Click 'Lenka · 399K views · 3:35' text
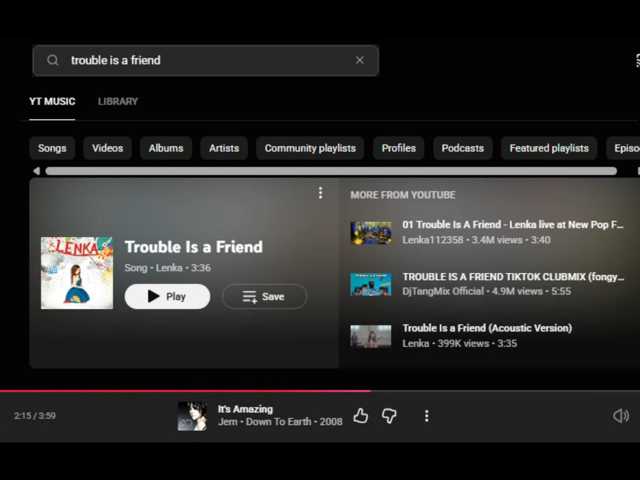This screenshot has width=640, height=480. (x=460, y=344)
